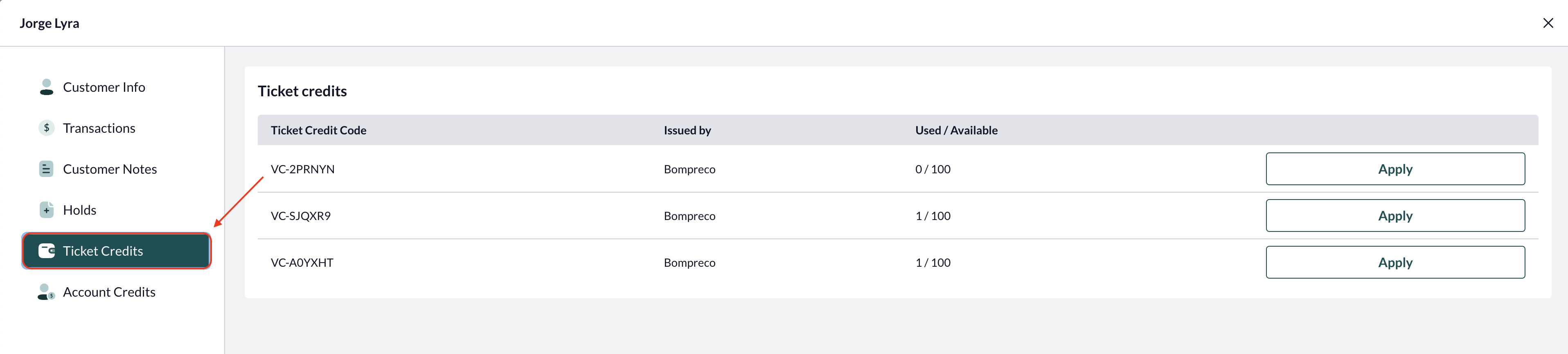Close the Jorge Lyra dialog
Screen dimensions: 1568x354
[x=1548, y=23]
